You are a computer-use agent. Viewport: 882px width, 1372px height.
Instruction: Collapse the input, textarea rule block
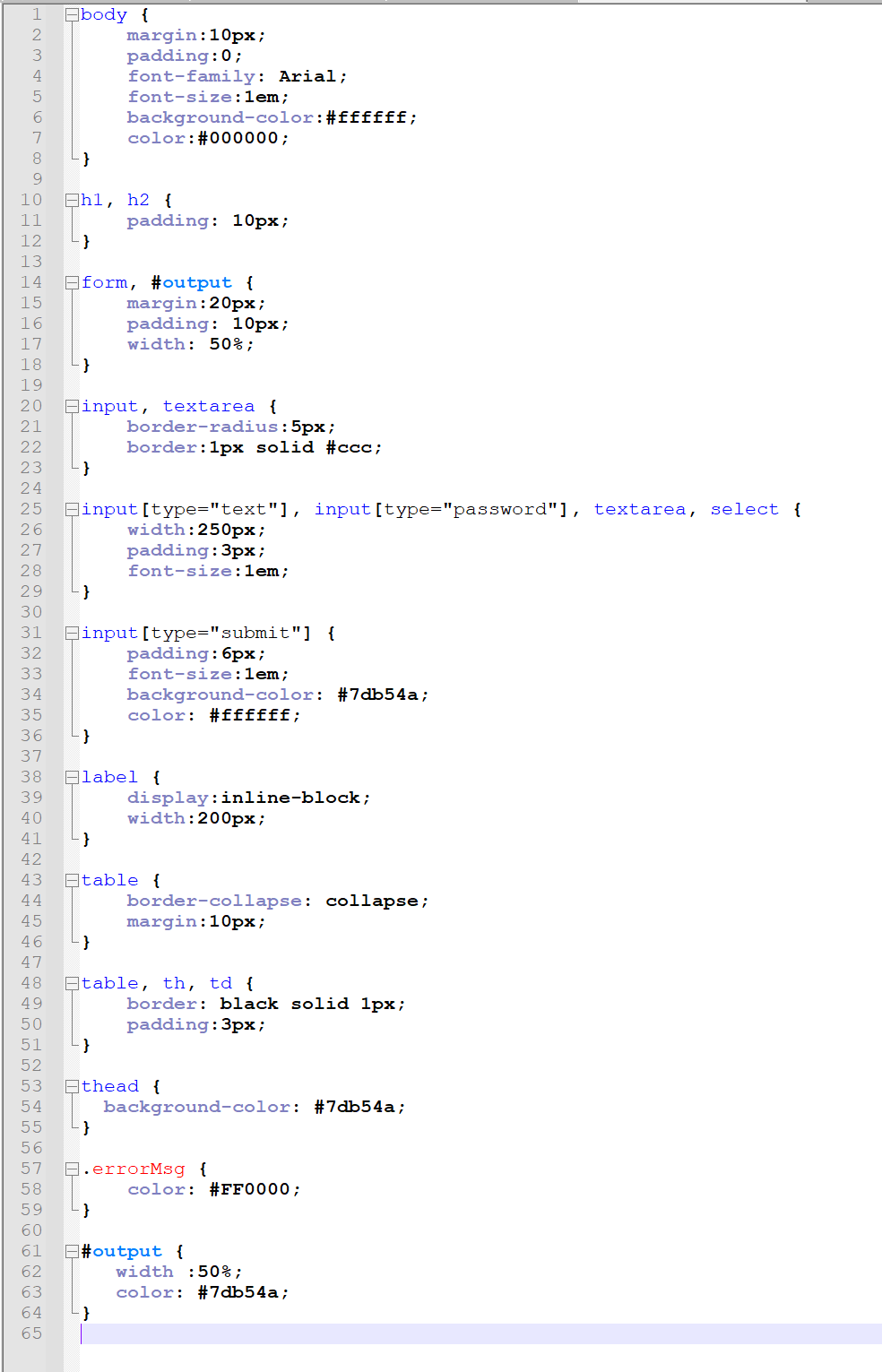[72, 405]
